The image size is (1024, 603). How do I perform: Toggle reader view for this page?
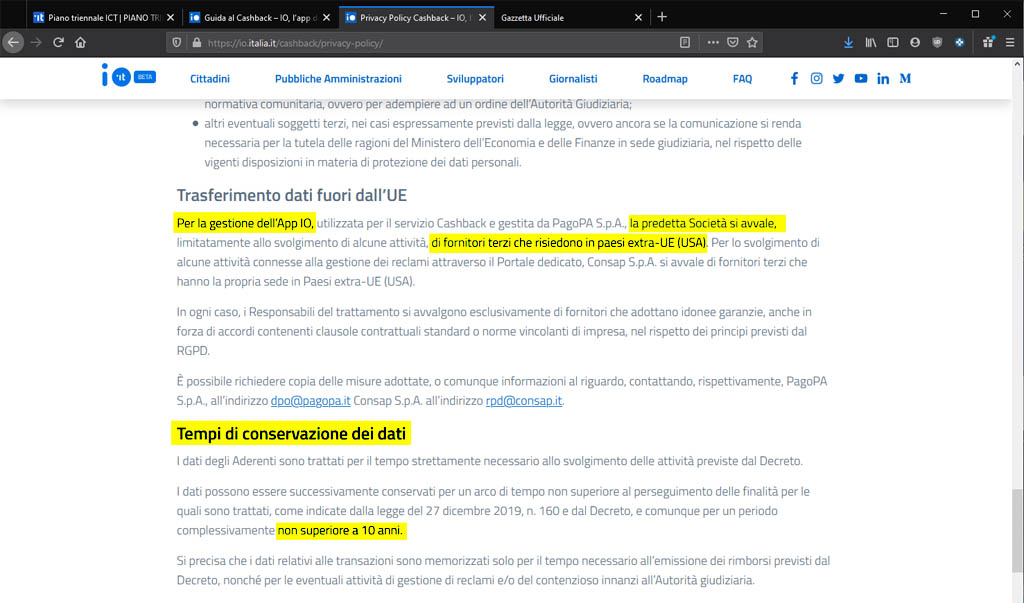684,42
